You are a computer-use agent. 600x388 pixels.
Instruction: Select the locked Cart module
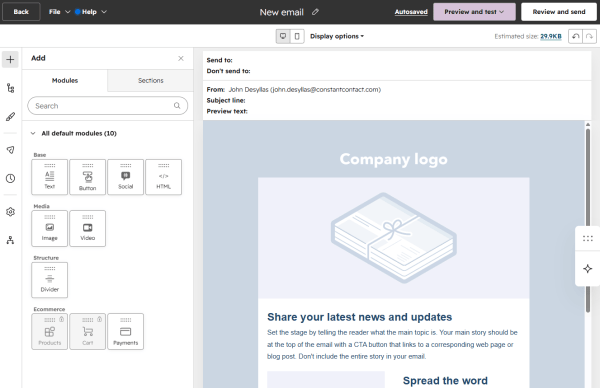tap(88, 331)
